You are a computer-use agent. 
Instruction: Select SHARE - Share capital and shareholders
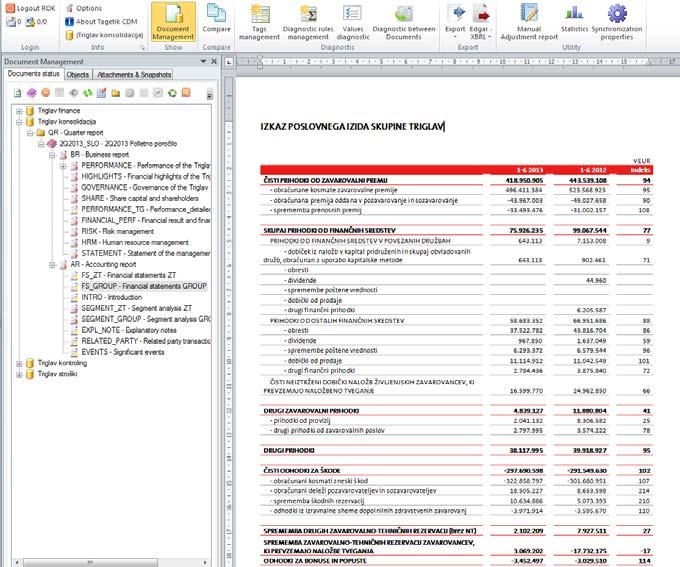140,198
